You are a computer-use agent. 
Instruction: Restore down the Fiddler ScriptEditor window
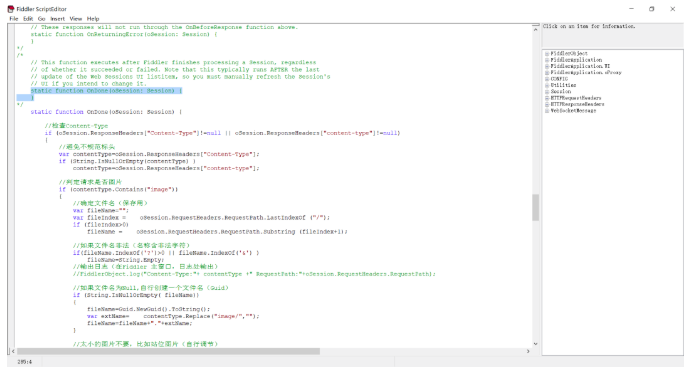pyautogui.click(x=651, y=9)
